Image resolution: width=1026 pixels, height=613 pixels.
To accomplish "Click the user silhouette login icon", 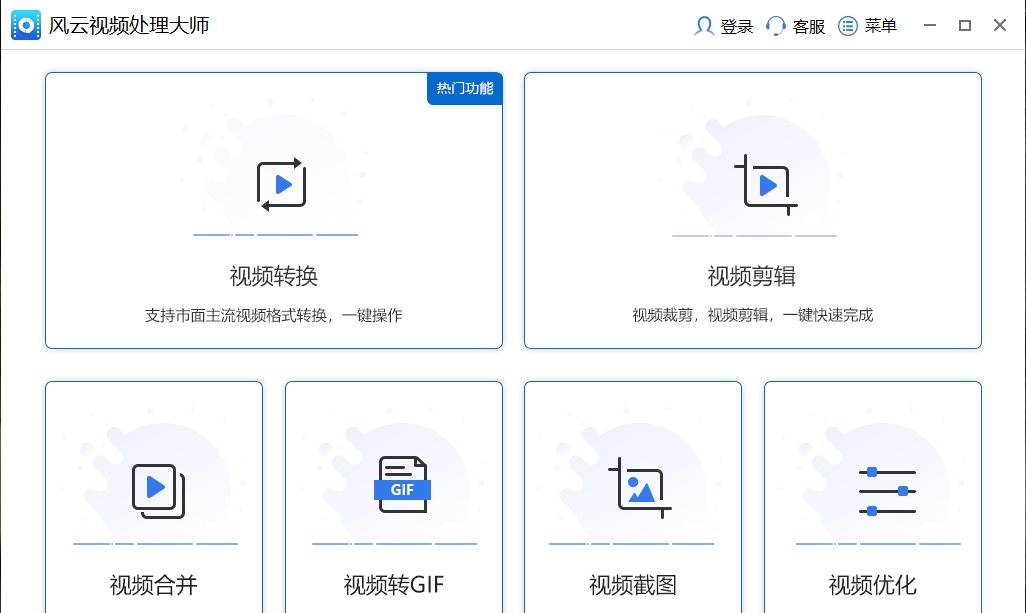I will click(x=703, y=25).
